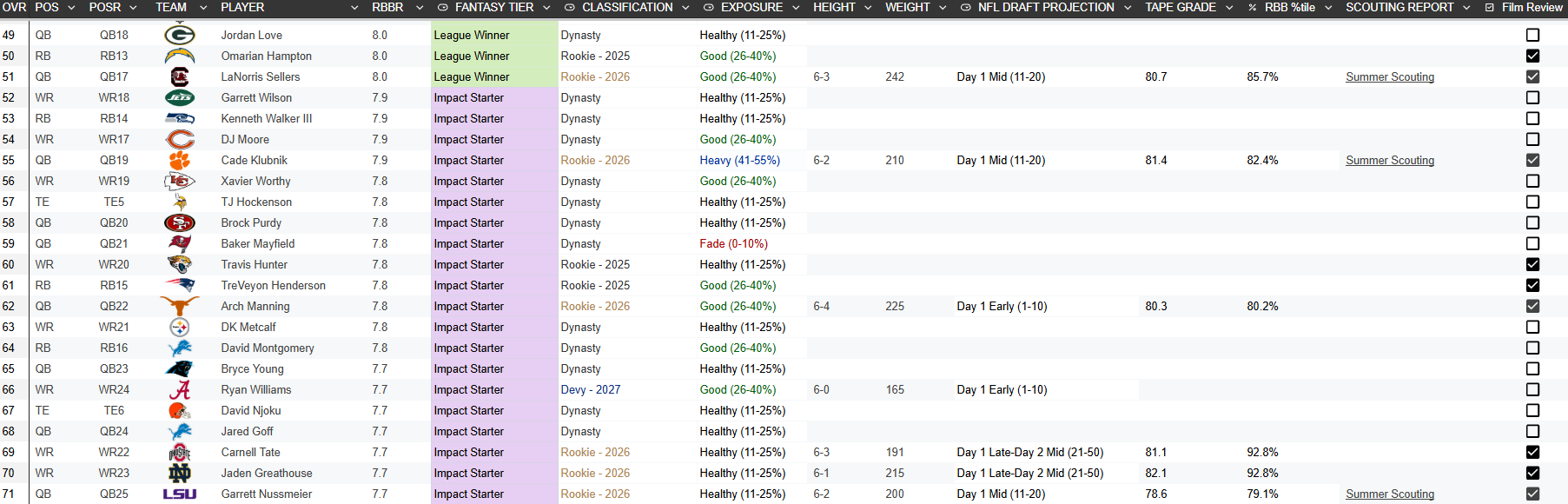The height and width of the screenshot is (504, 1568).
Task: Click the Chiefs logo next to Xavier Worthy
Action: [x=180, y=181]
